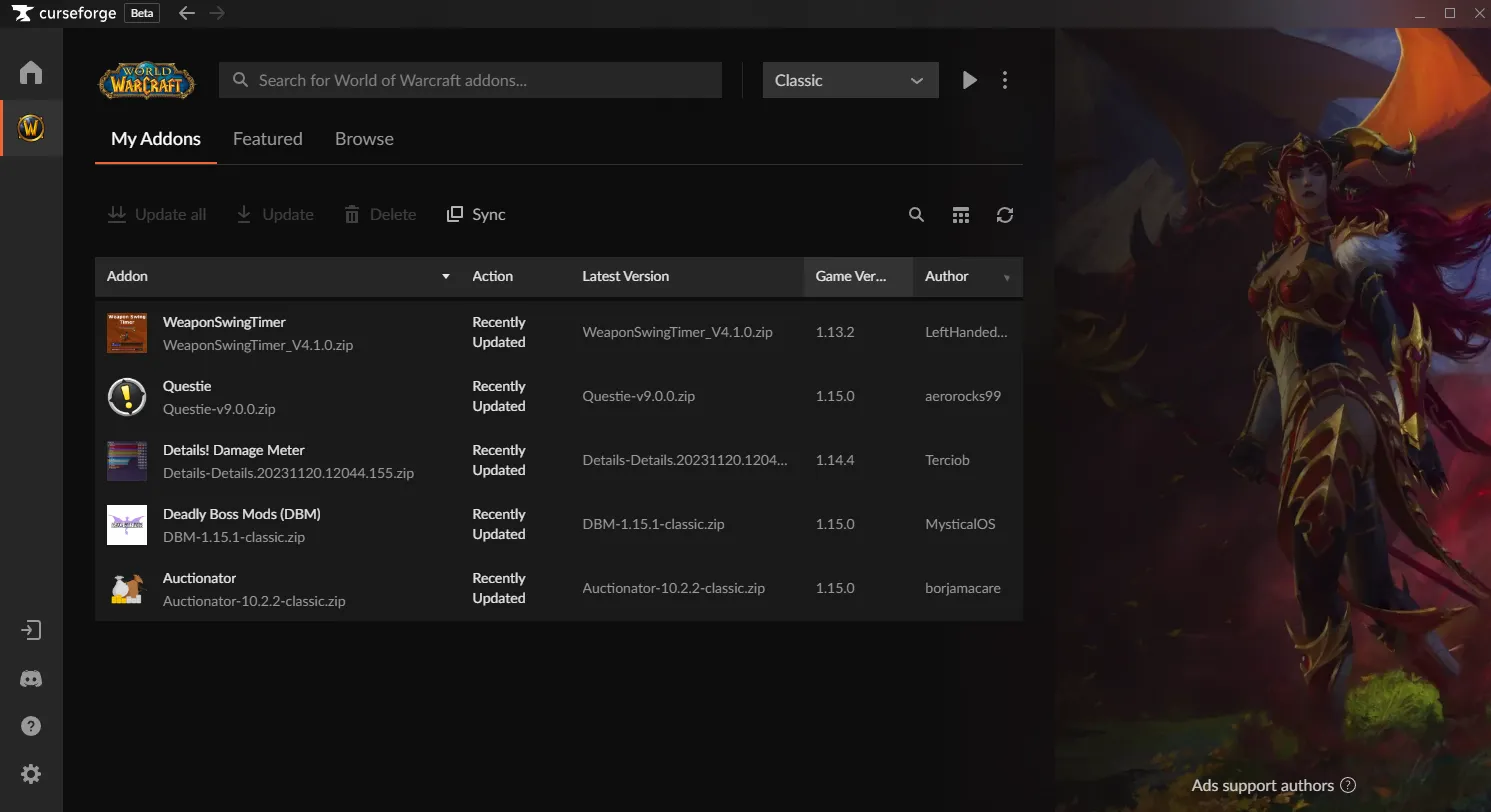Click the Game Version column header
Screen dimensions: 1491x812
tap(851, 276)
